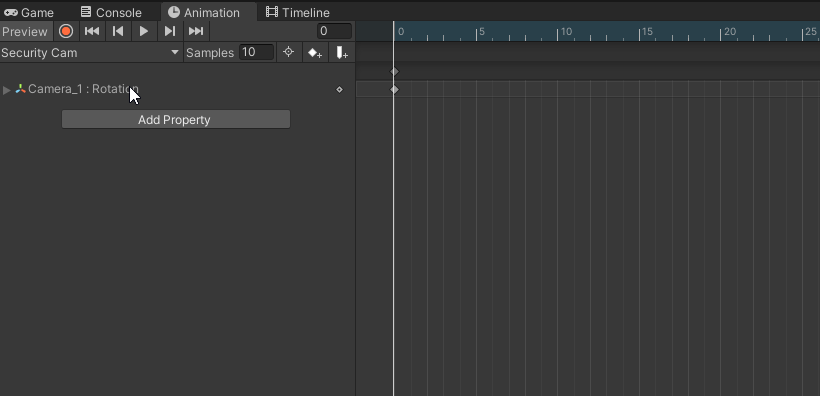Play the animation clip
820x396 pixels.
144,31
